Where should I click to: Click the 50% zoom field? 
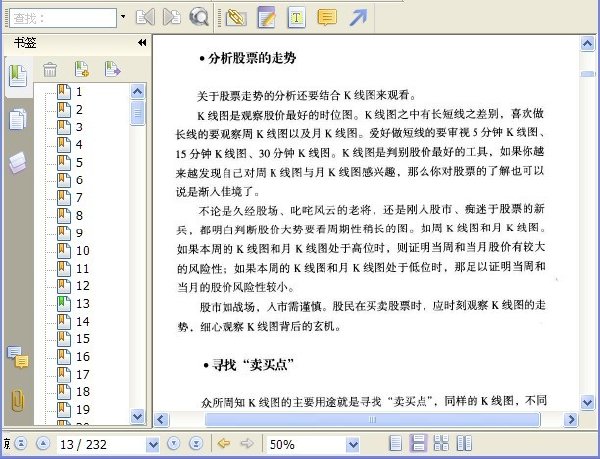pos(307,444)
